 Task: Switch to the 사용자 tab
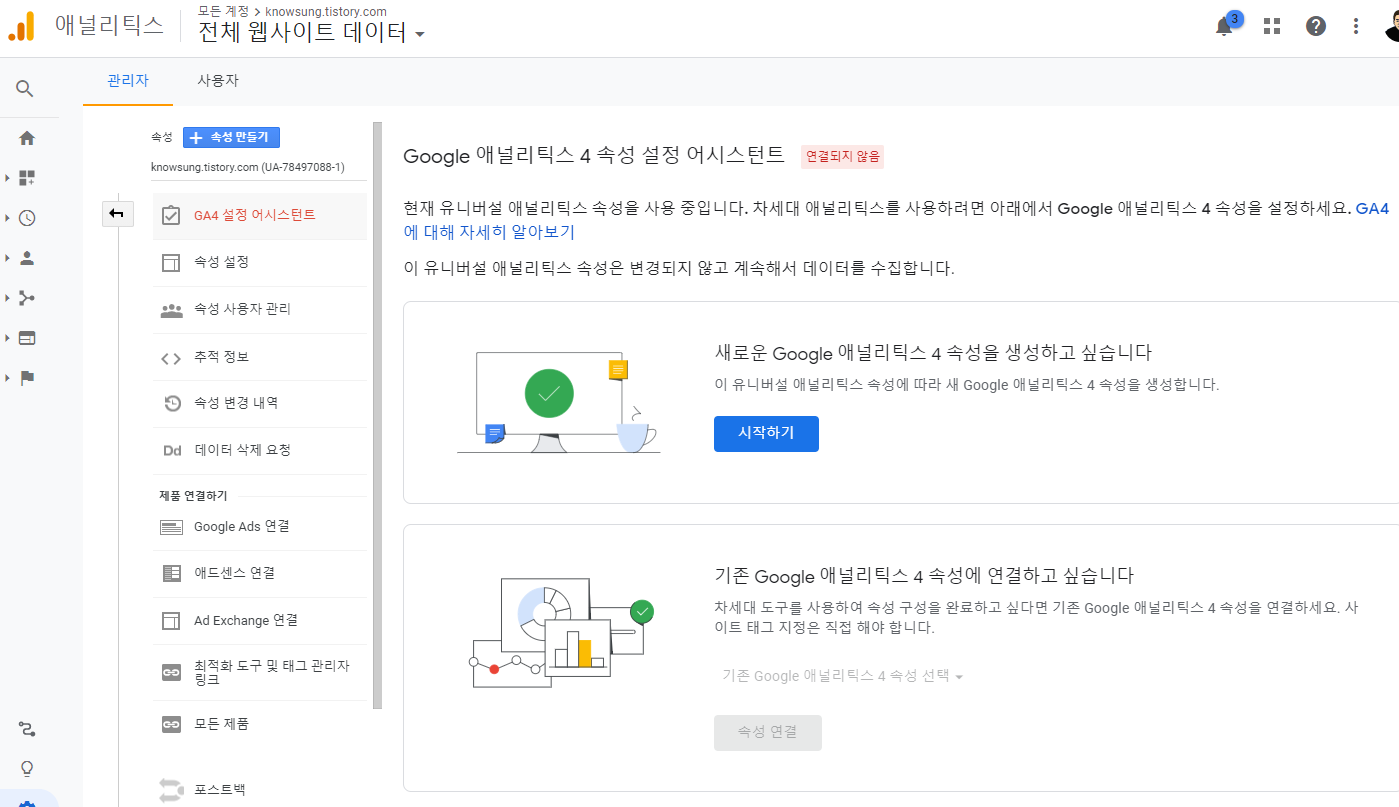coord(218,81)
